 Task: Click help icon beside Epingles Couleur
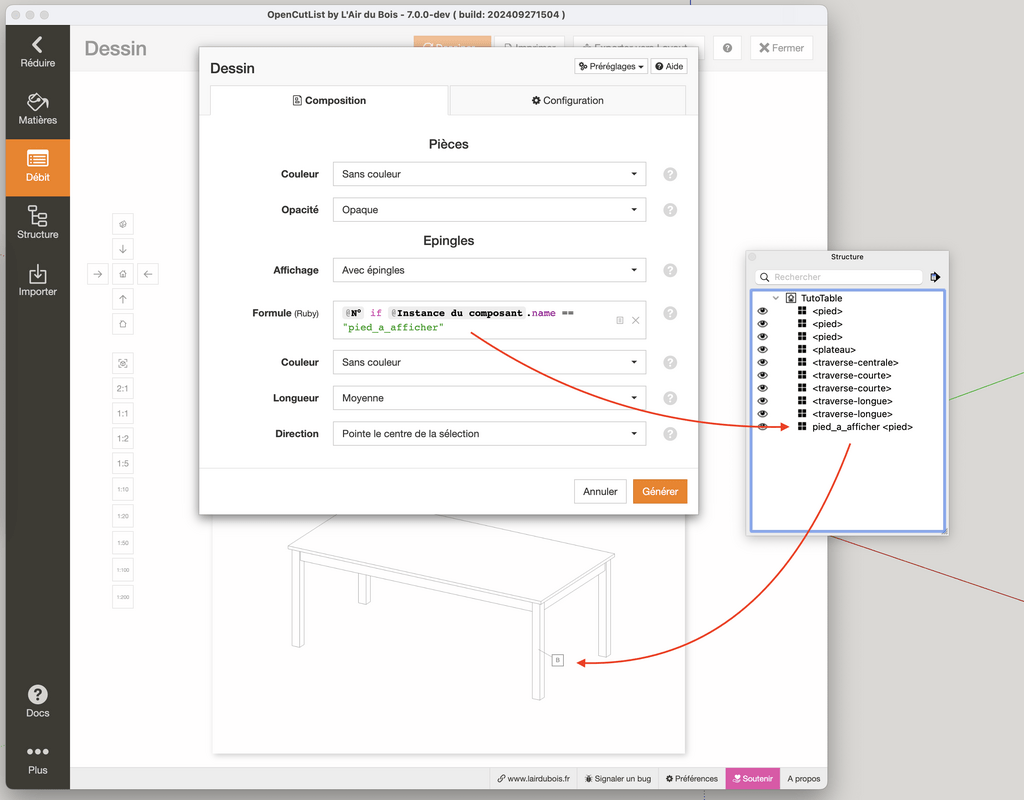coord(670,362)
